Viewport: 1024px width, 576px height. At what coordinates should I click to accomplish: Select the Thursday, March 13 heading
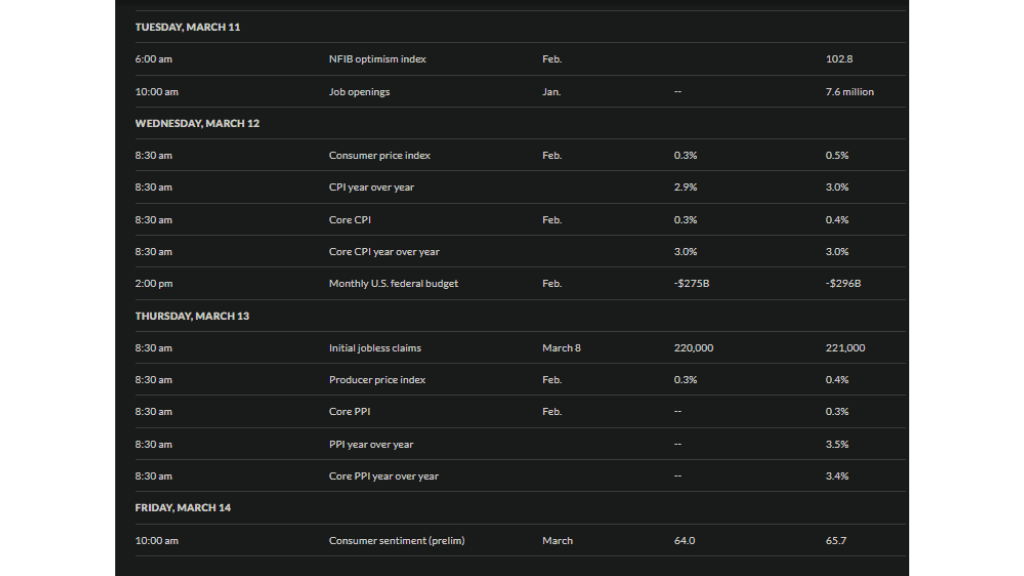[192, 316]
